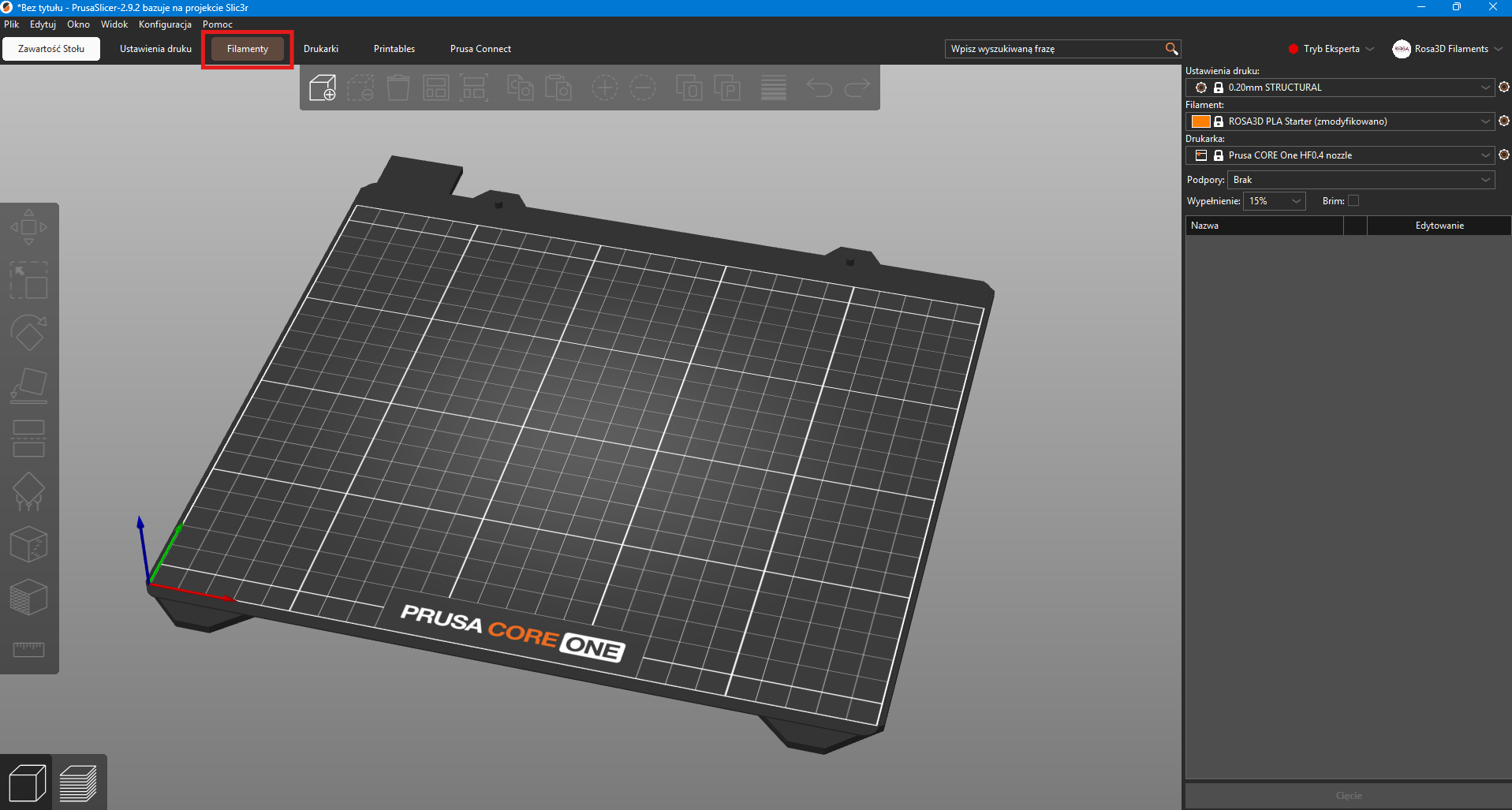Open the Widok menu
The width and height of the screenshot is (1512, 810).
click(x=114, y=24)
